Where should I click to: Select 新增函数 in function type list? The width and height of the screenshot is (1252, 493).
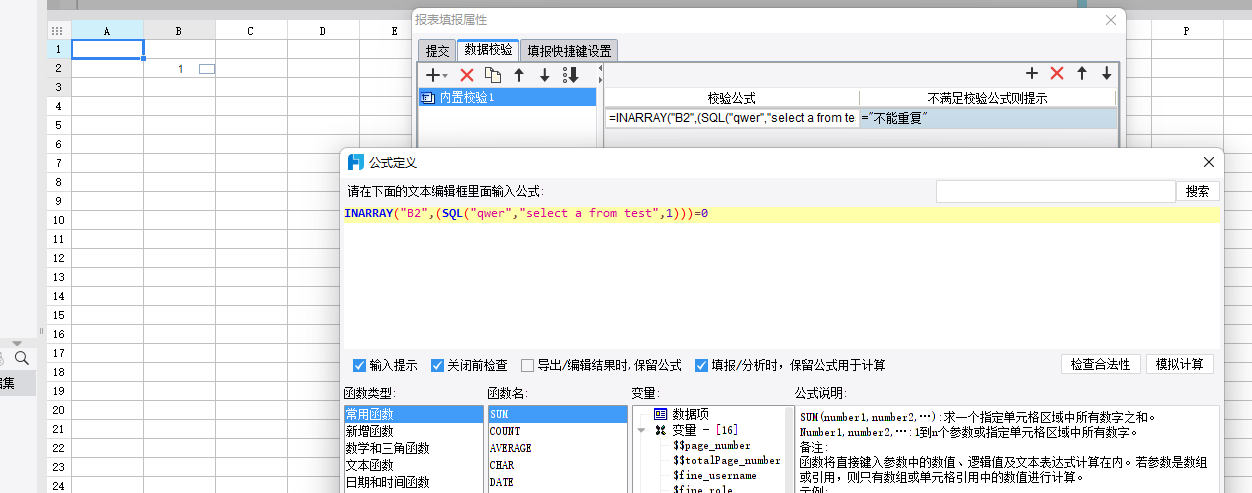tap(412, 431)
